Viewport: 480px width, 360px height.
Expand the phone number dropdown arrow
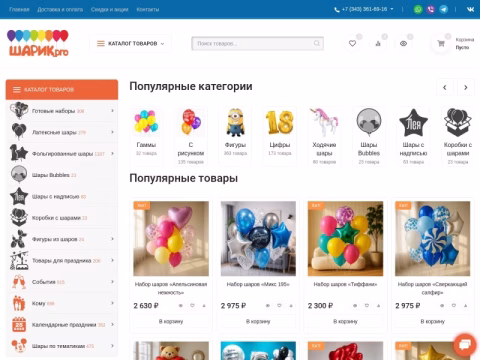(392, 9)
